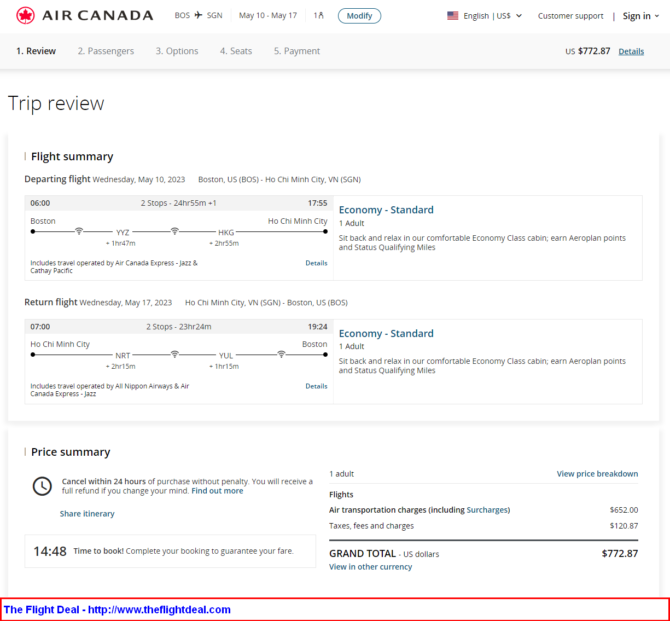Screen dimensions: 670x621
Task: Click the Wi-Fi icon before Boston arrival
Action: 281,354
